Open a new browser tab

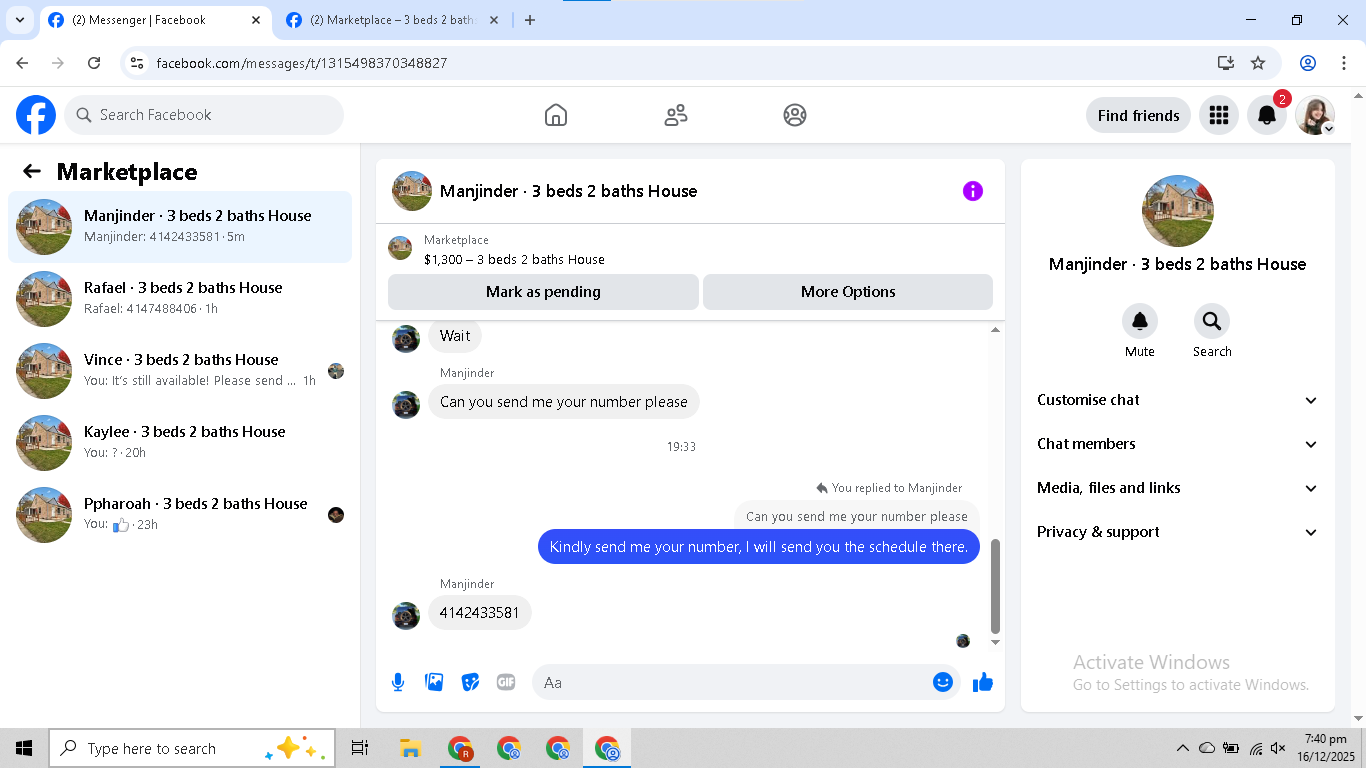pyautogui.click(x=530, y=20)
